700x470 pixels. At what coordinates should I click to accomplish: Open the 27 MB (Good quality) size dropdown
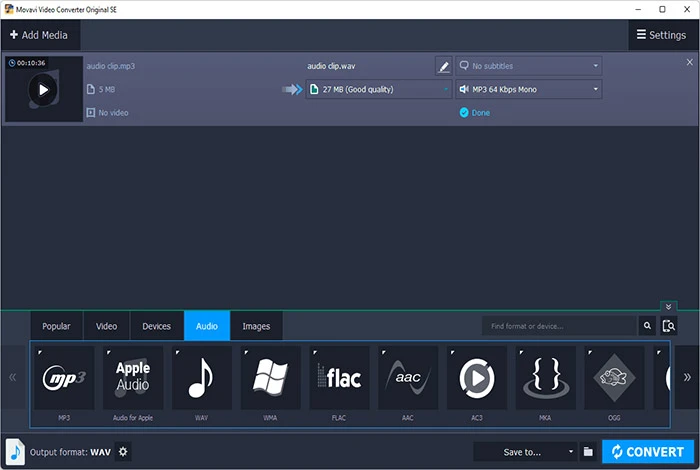tap(378, 89)
